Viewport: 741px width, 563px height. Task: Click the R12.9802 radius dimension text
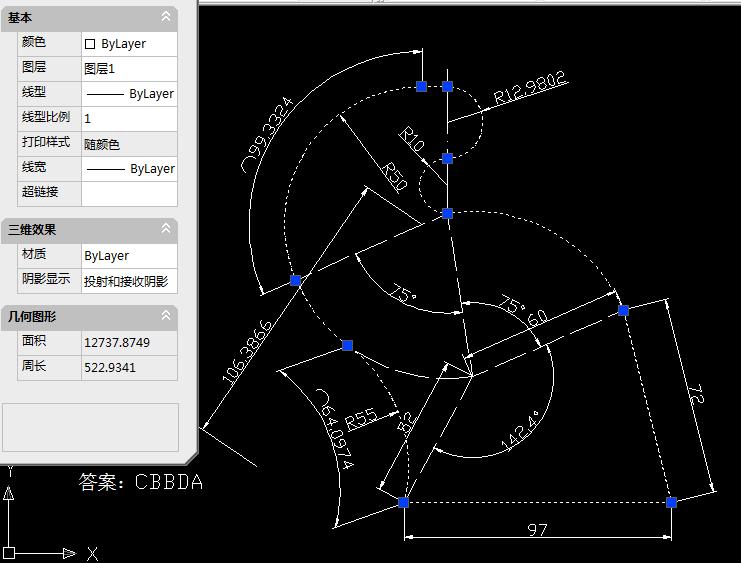point(529,87)
